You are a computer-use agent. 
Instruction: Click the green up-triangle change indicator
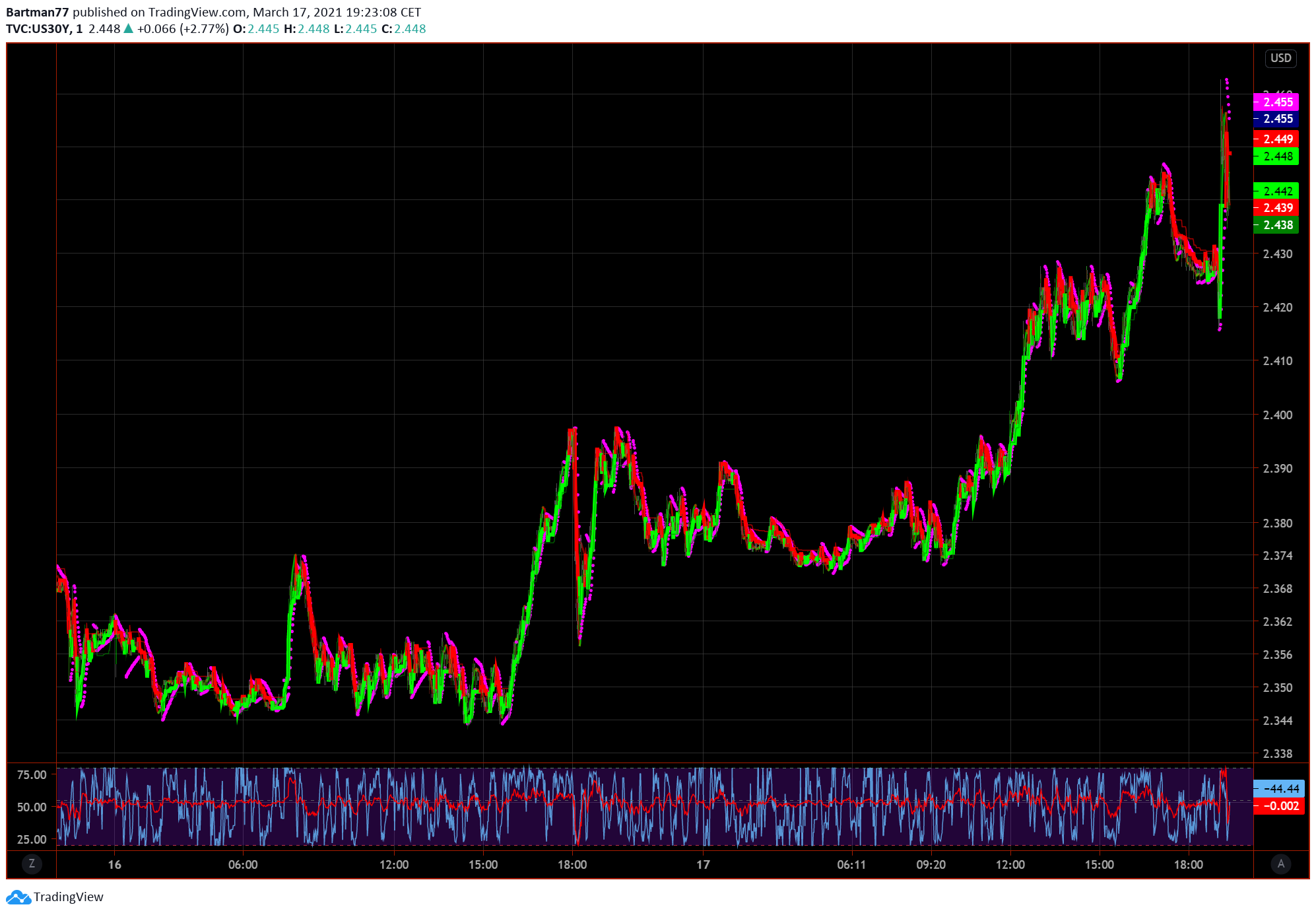pyautogui.click(x=129, y=28)
